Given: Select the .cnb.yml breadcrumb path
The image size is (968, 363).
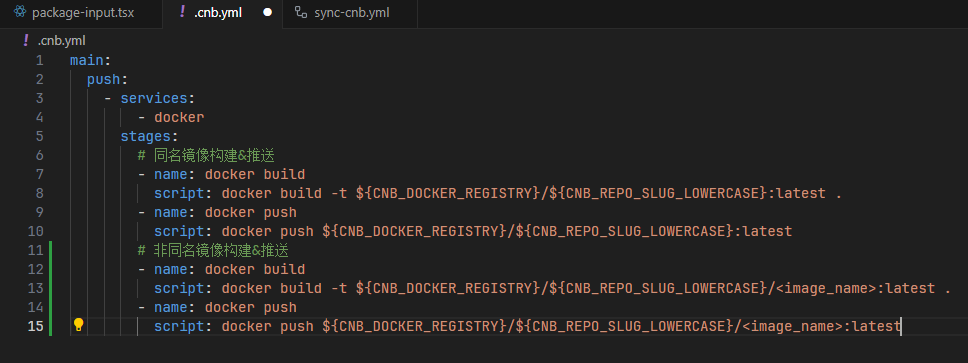Looking at the screenshot, I should (61, 41).
